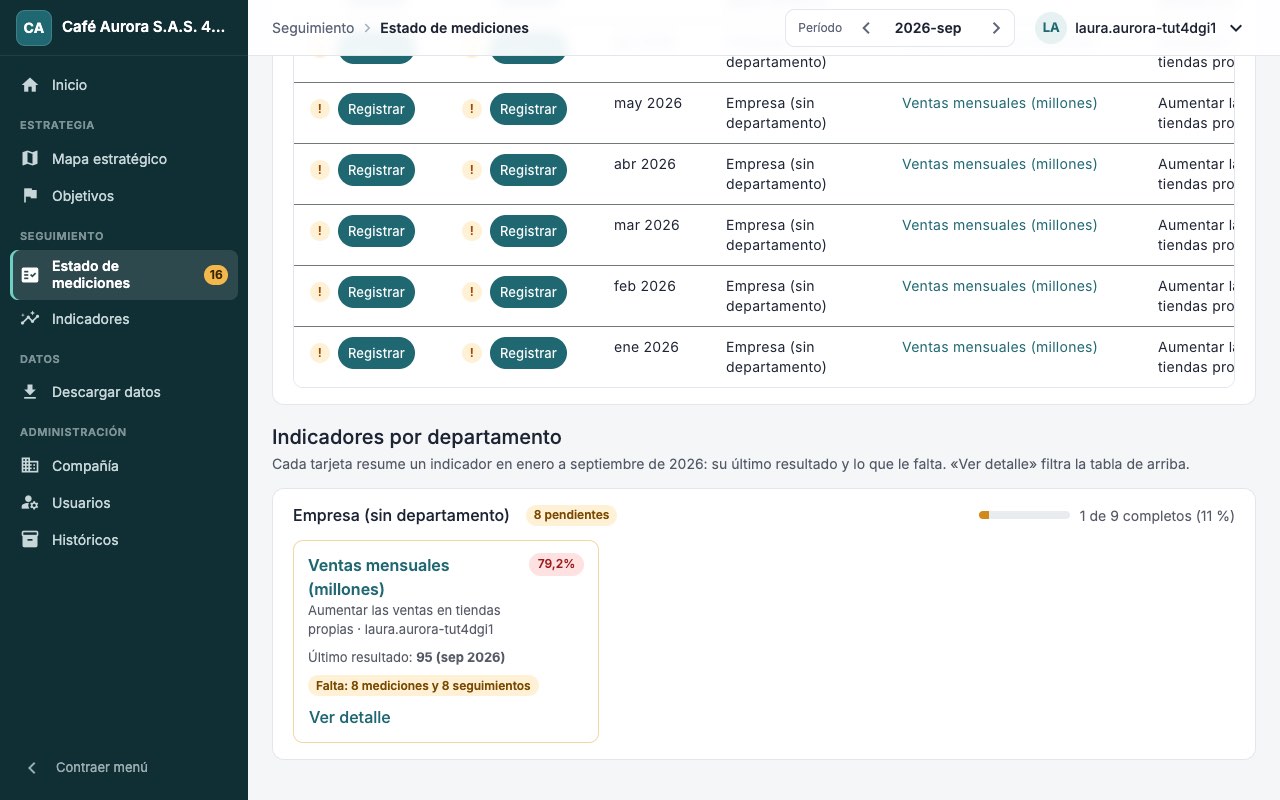
Task: Click the 8 pendientes badge
Action: (571, 515)
